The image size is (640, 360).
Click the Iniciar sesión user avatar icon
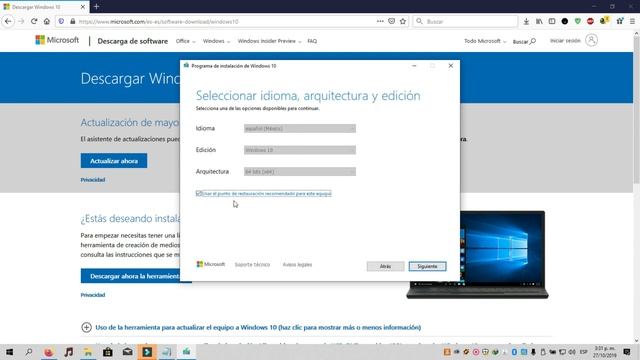[x=591, y=40]
